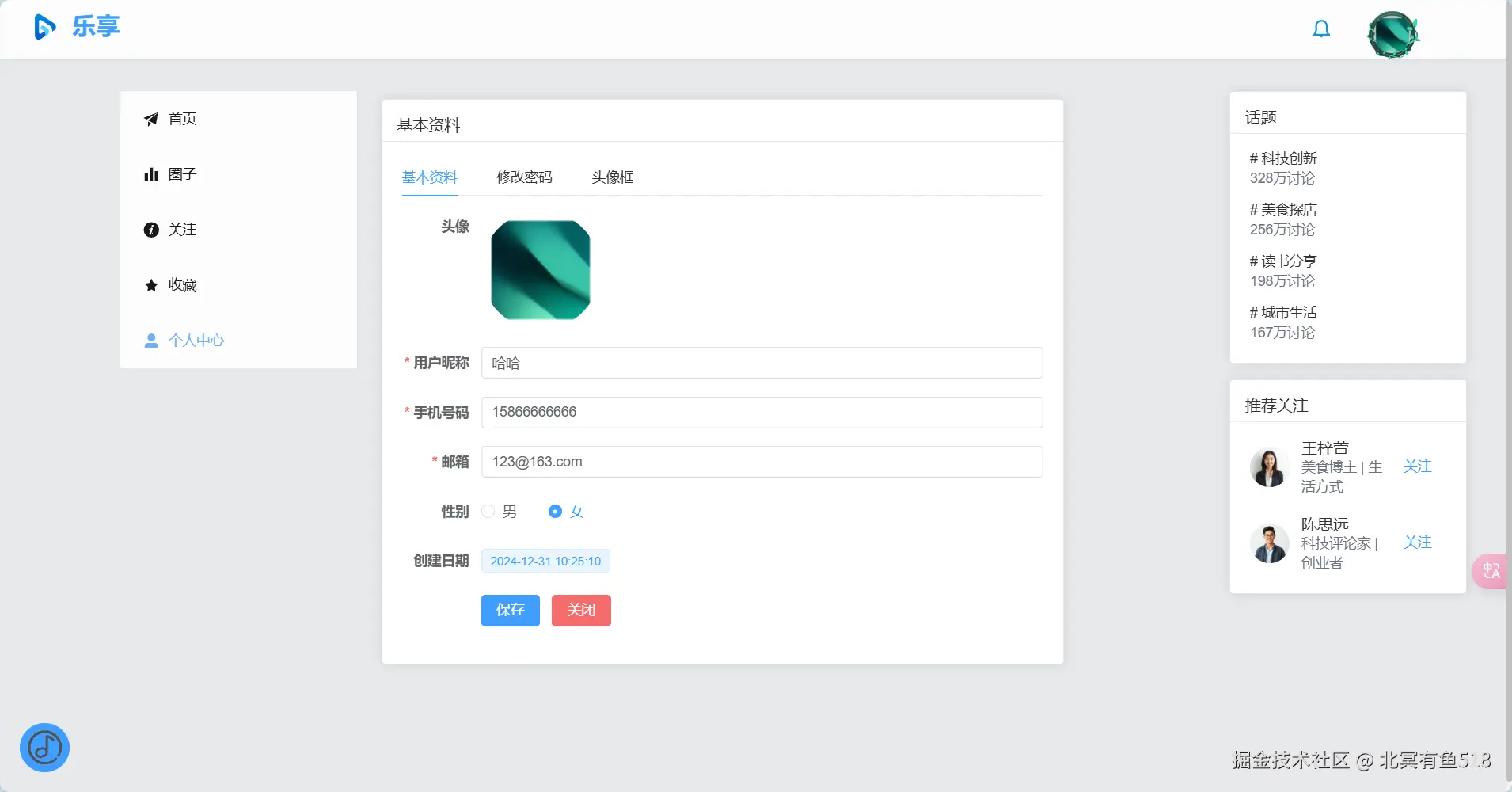
Task: Open the notification bell
Action: coord(1321,29)
